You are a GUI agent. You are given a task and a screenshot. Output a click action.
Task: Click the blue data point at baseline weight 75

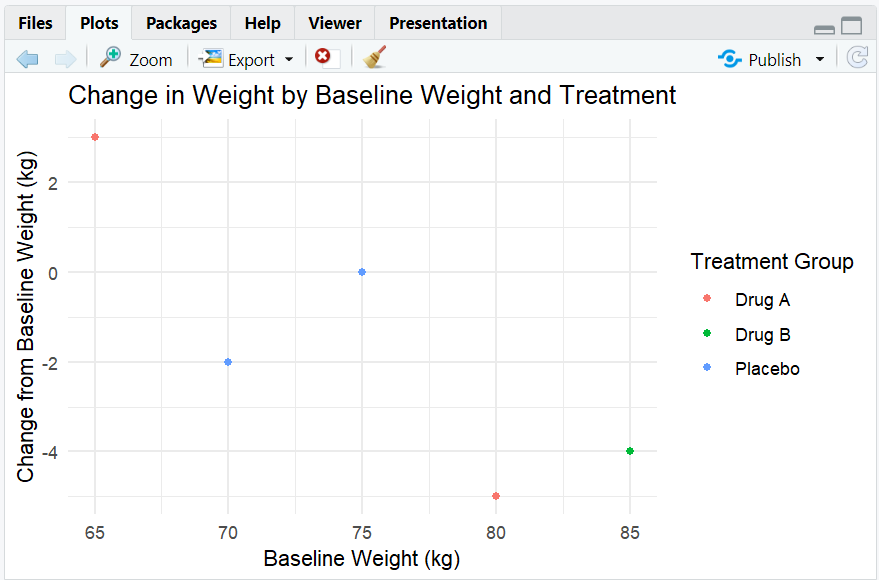362,272
